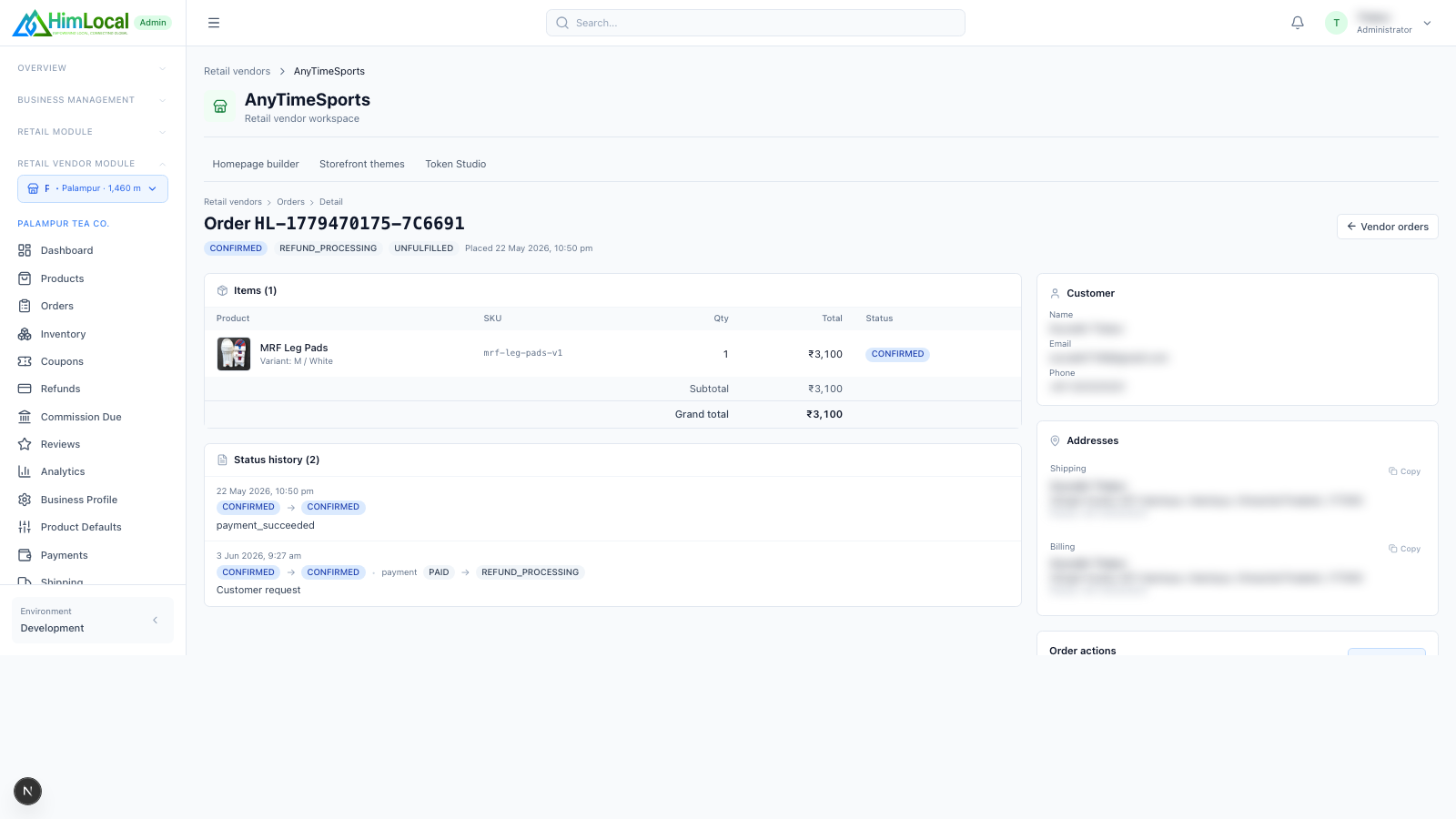Open the Administrator account dropdown chevron
Viewport: 1456px width, 819px height.
pyautogui.click(x=1427, y=23)
